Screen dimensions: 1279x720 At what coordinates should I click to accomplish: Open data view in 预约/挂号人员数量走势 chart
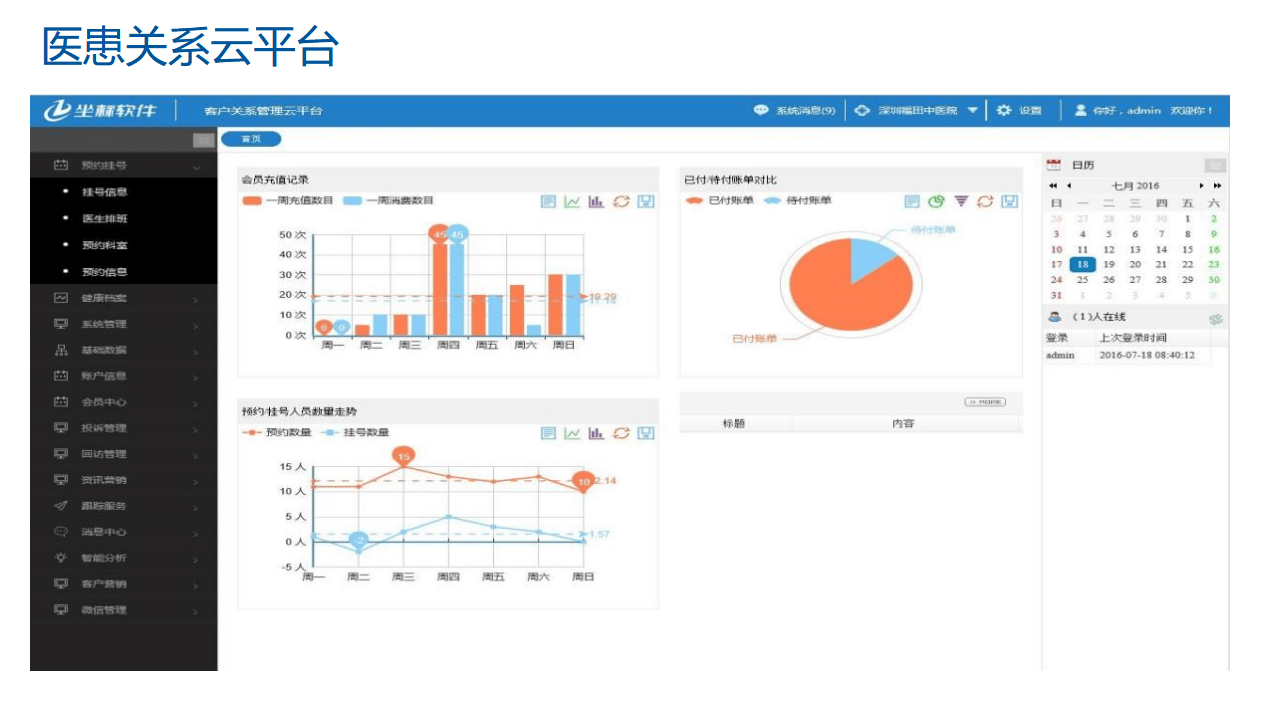point(548,433)
